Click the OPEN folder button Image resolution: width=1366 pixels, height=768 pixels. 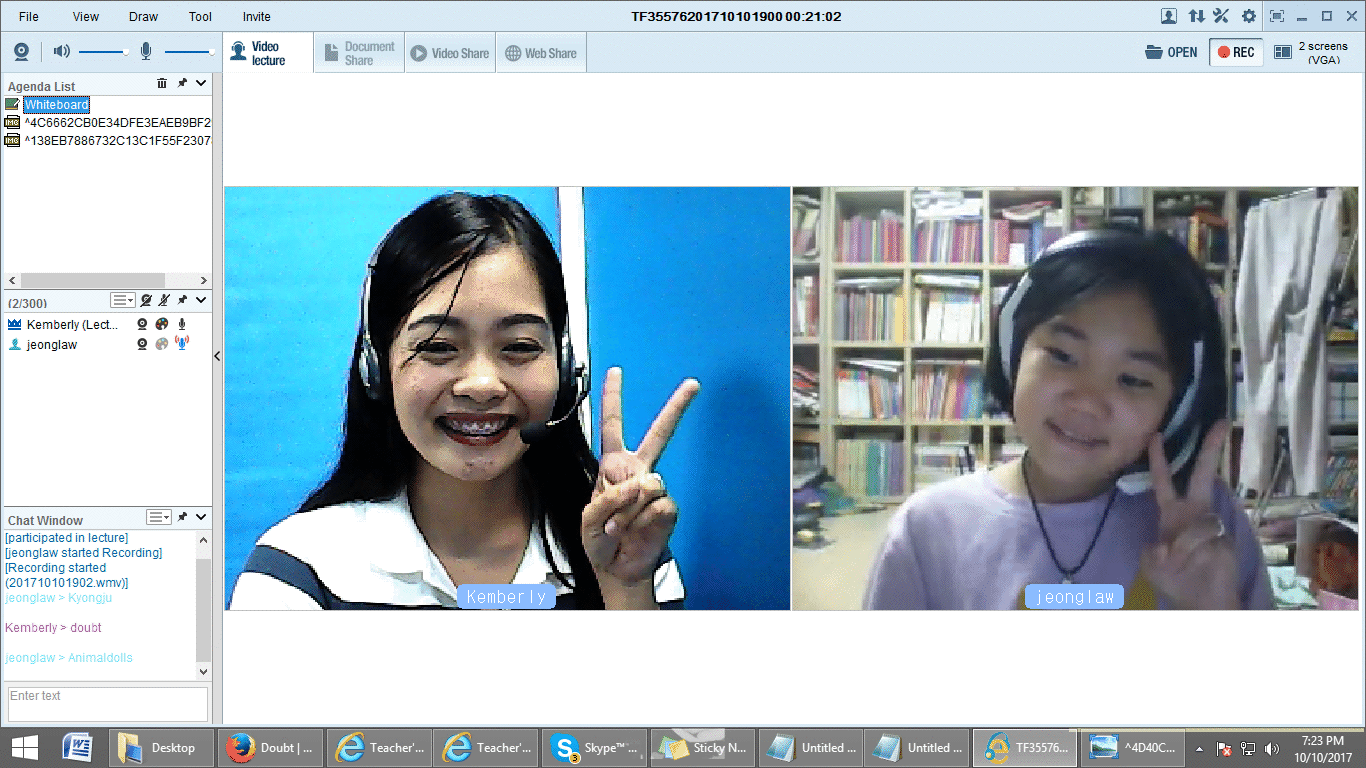[x=1171, y=52]
